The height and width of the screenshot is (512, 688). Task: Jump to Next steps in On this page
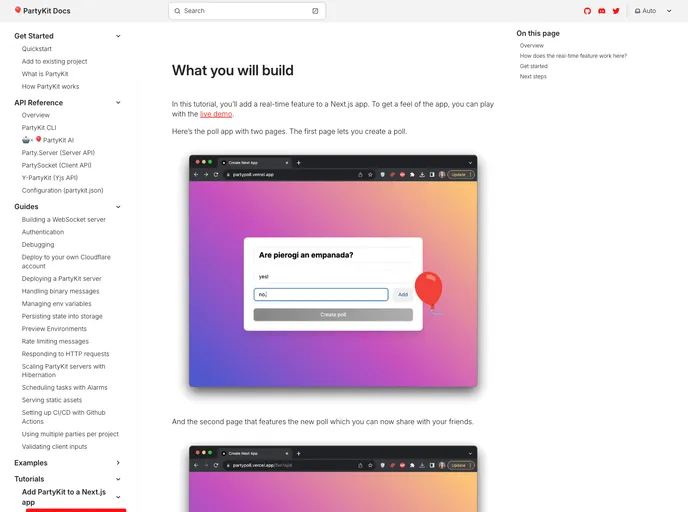533,76
